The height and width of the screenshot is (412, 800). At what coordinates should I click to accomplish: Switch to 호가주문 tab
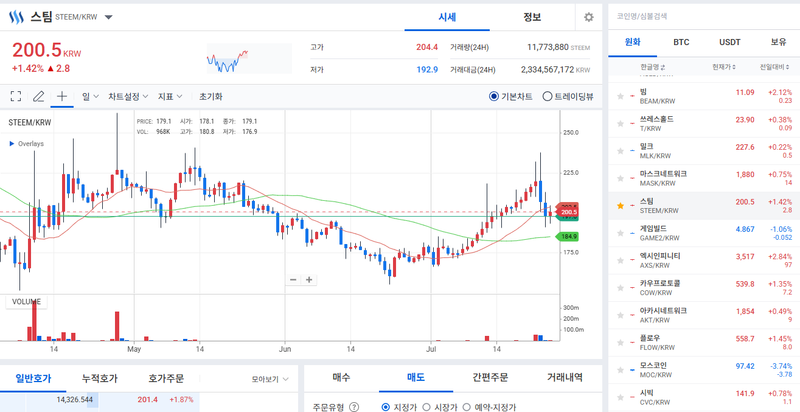166,378
